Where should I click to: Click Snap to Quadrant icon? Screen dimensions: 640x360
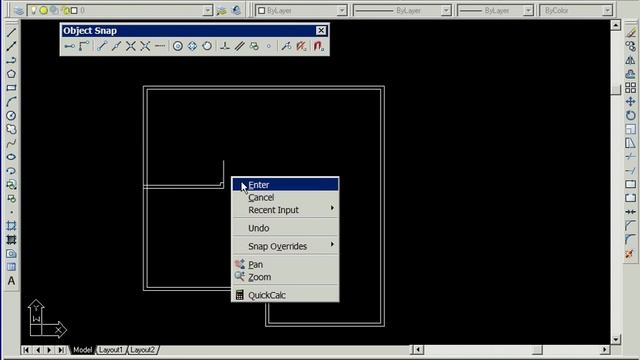pos(192,46)
